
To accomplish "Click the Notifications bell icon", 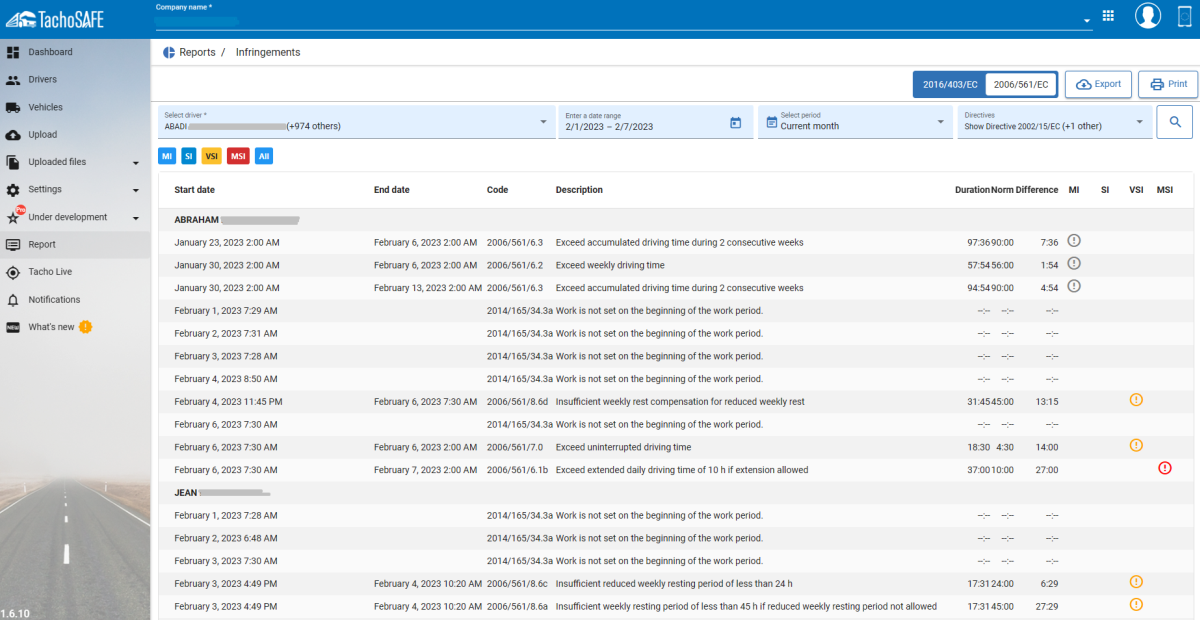I will pos(13,300).
